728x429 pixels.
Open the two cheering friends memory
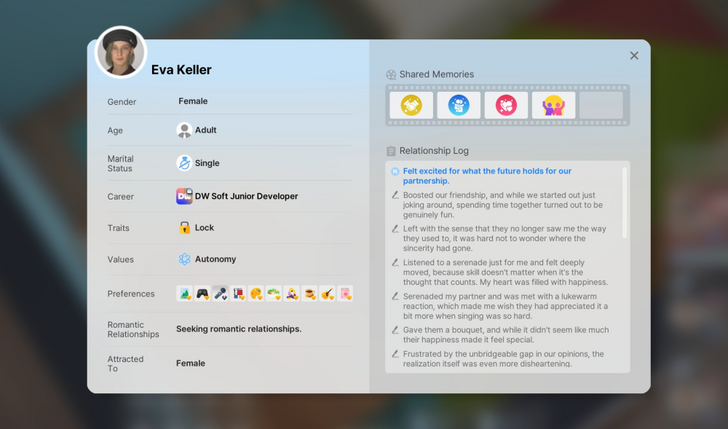tap(554, 105)
